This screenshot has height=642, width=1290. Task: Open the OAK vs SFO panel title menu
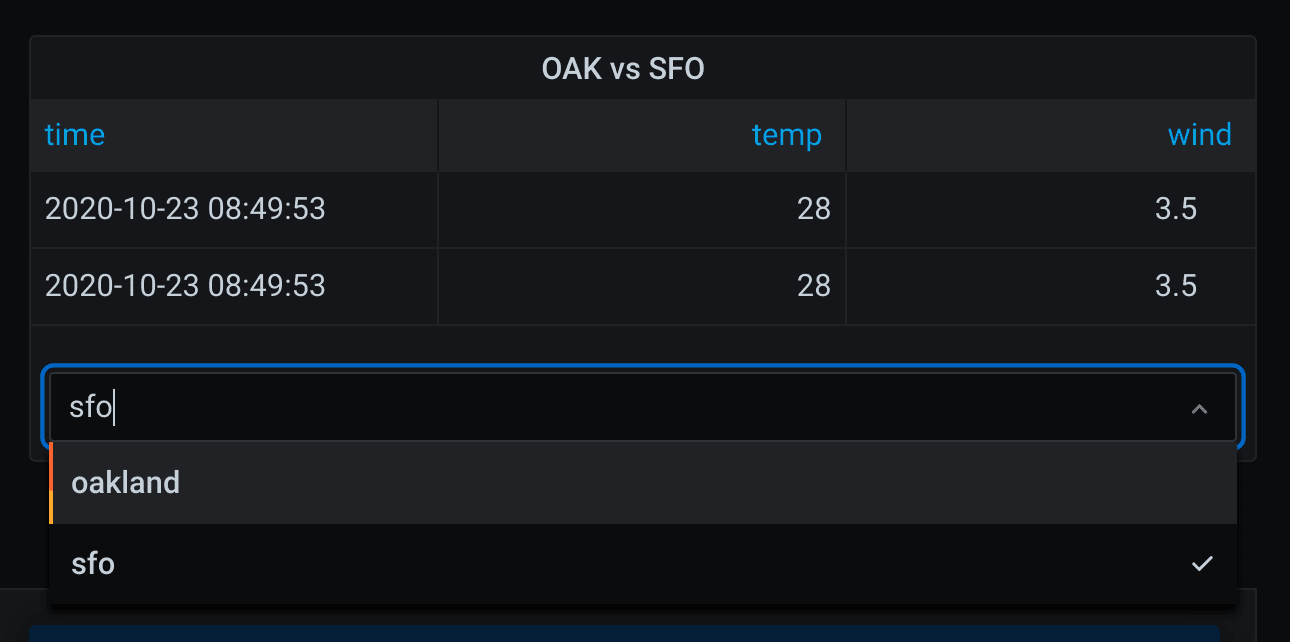pos(623,69)
